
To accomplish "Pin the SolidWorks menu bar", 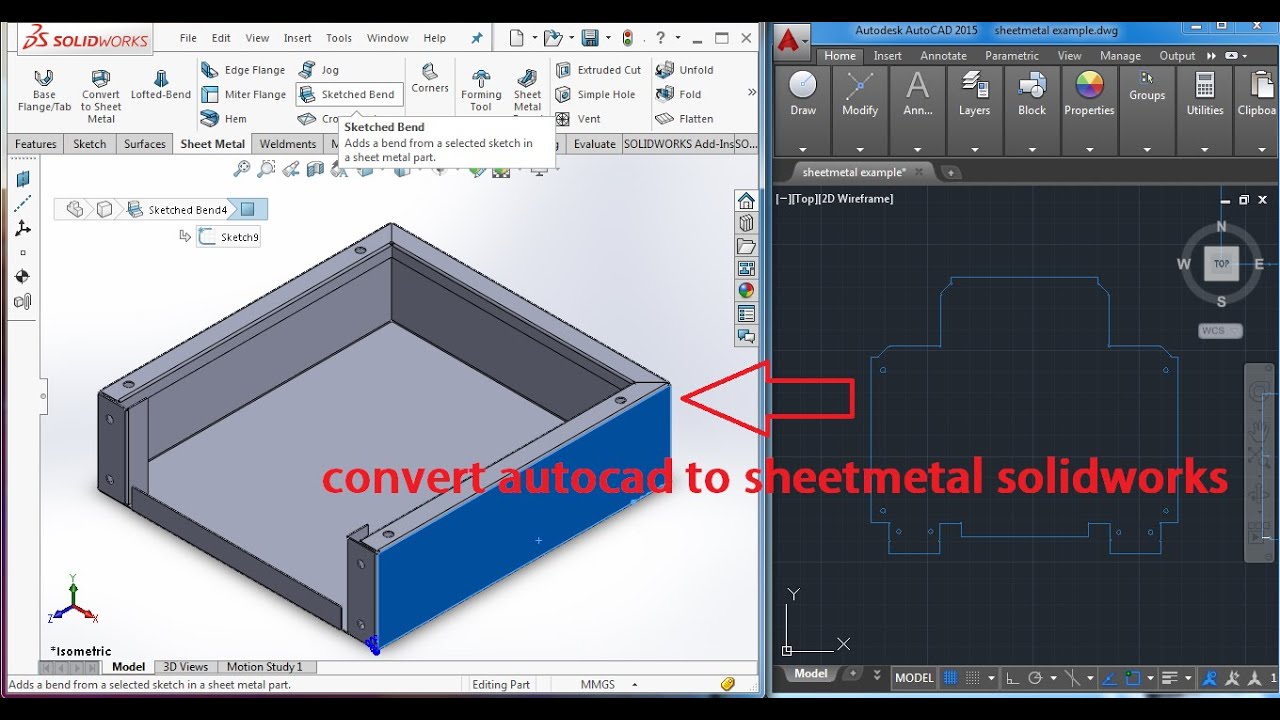I will [x=477, y=38].
